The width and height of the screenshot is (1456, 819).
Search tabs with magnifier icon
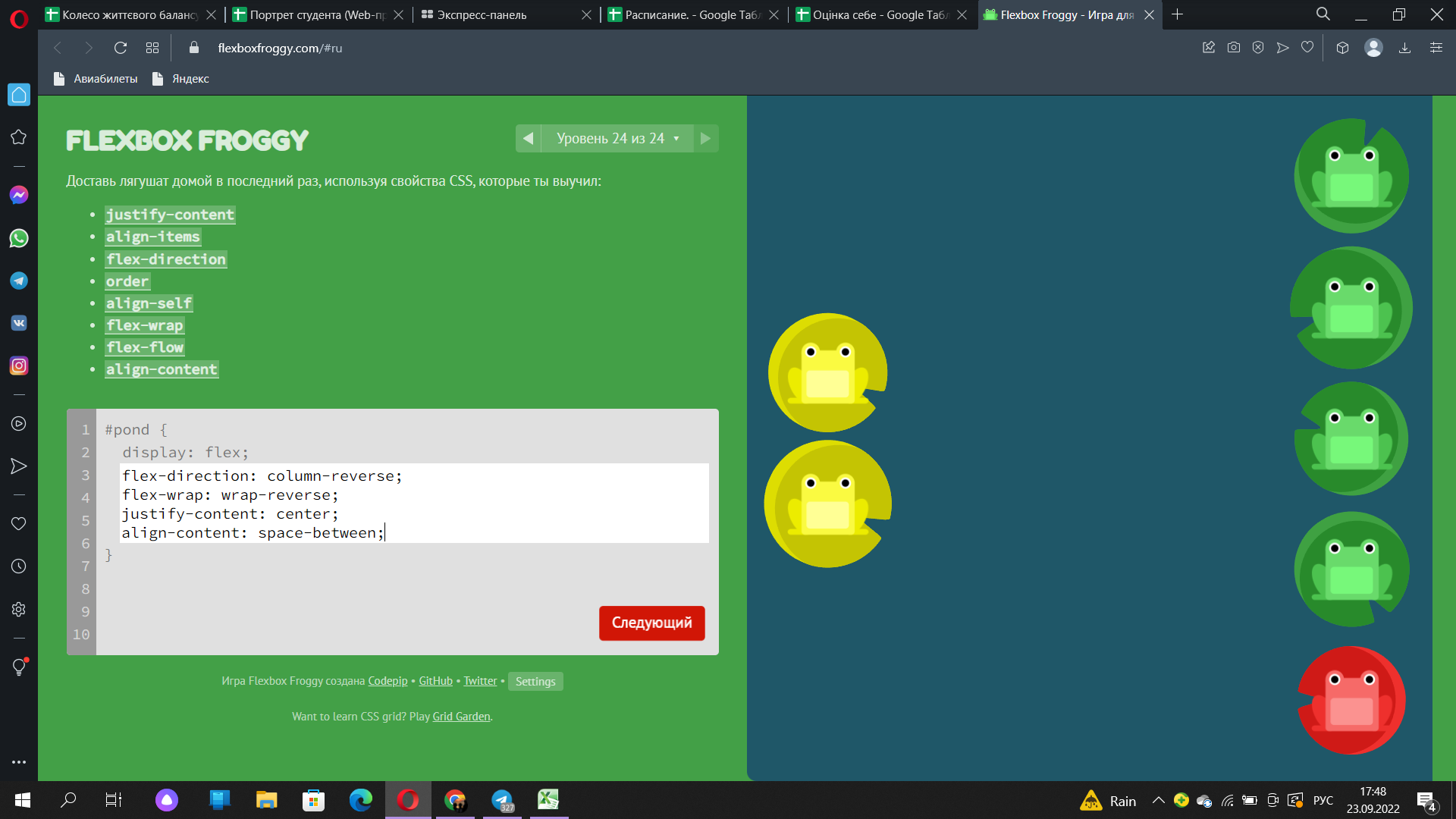point(1323,14)
